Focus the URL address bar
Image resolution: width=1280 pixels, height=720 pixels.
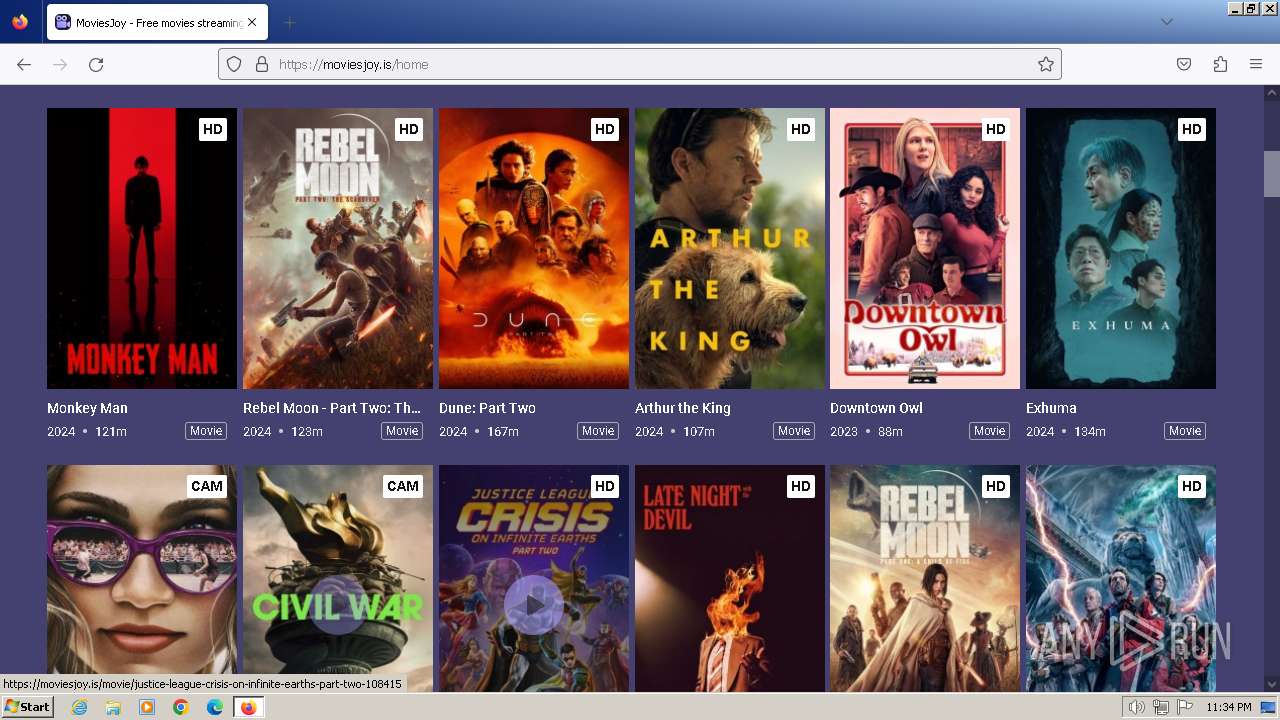pyautogui.click(x=640, y=64)
